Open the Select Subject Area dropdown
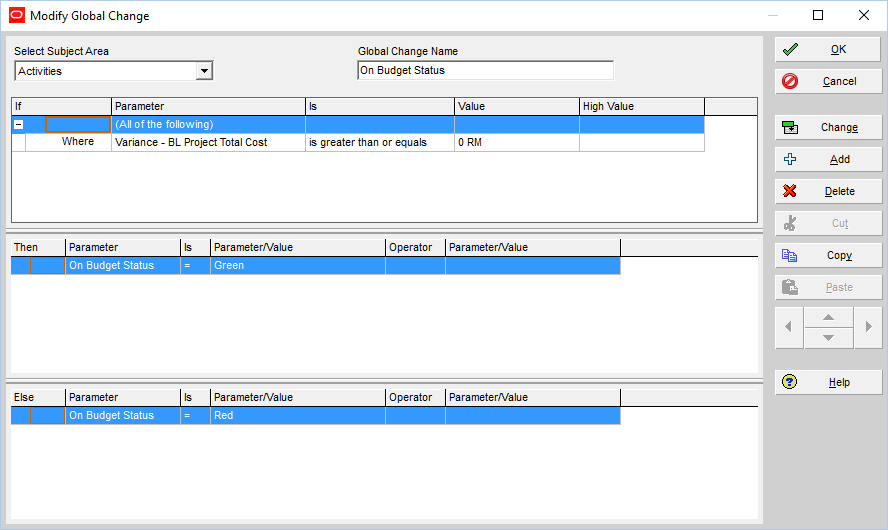Viewport: 888px width, 530px height. (x=204, y=71)
